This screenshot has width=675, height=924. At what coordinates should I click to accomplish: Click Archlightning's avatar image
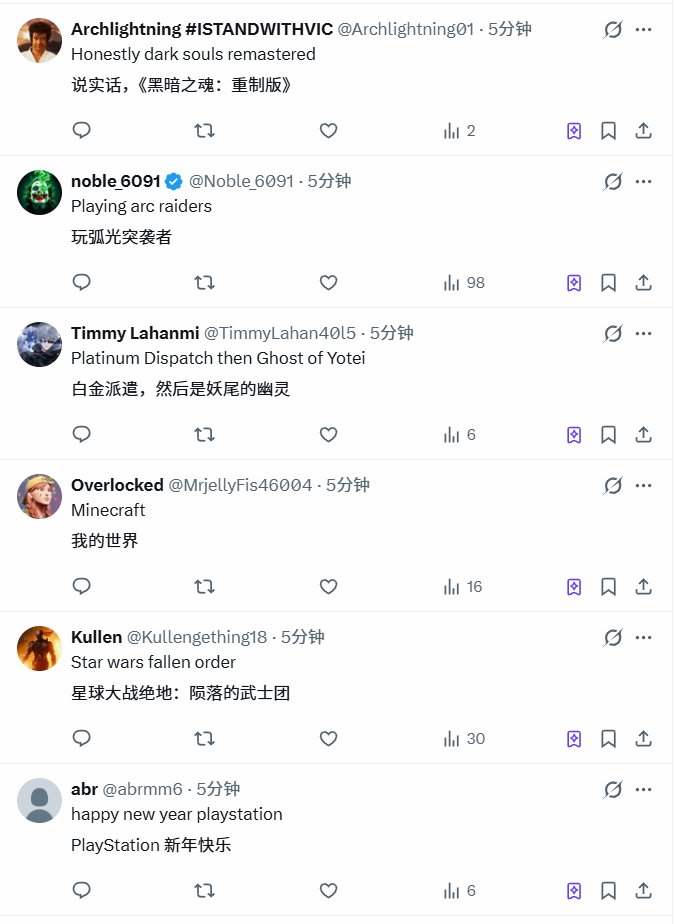pyautogui.click(x=40, y=41)
